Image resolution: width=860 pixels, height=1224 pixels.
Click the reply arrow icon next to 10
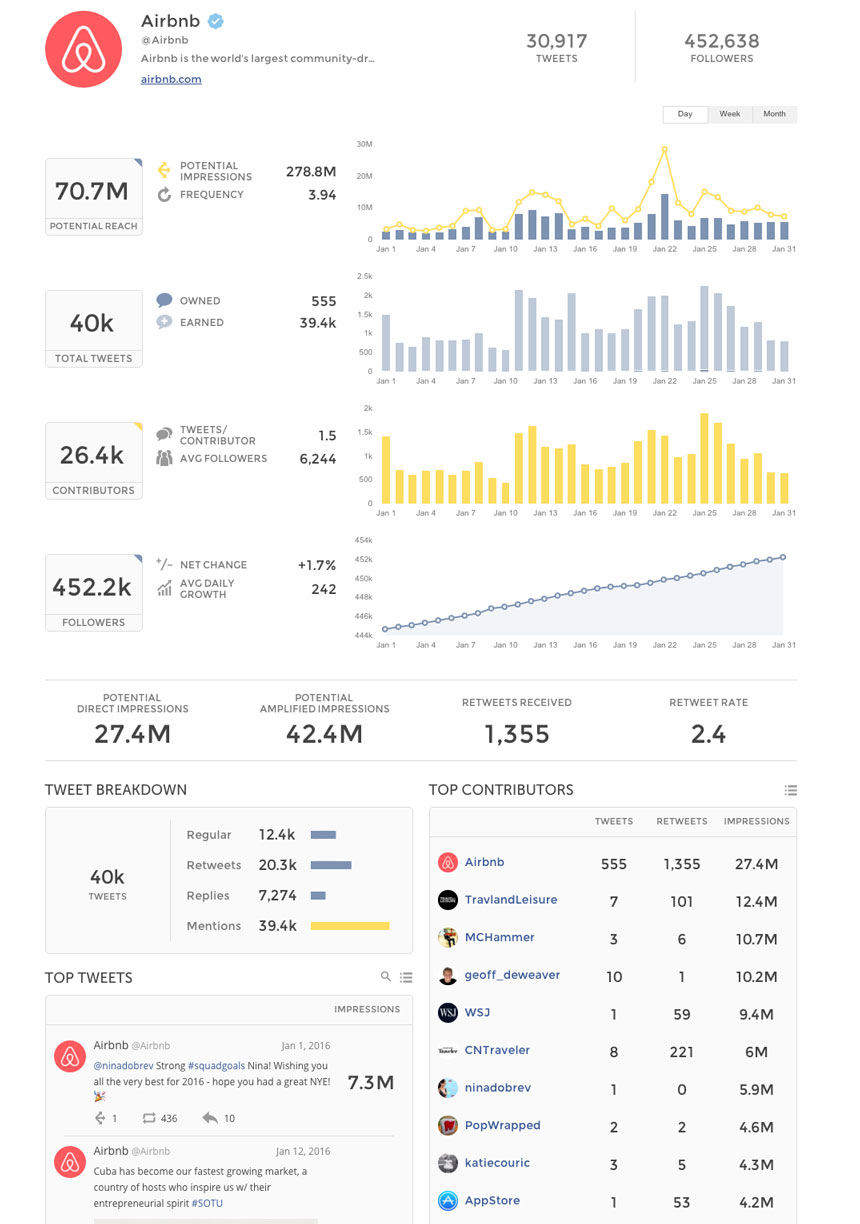(x=210, y=1118)
